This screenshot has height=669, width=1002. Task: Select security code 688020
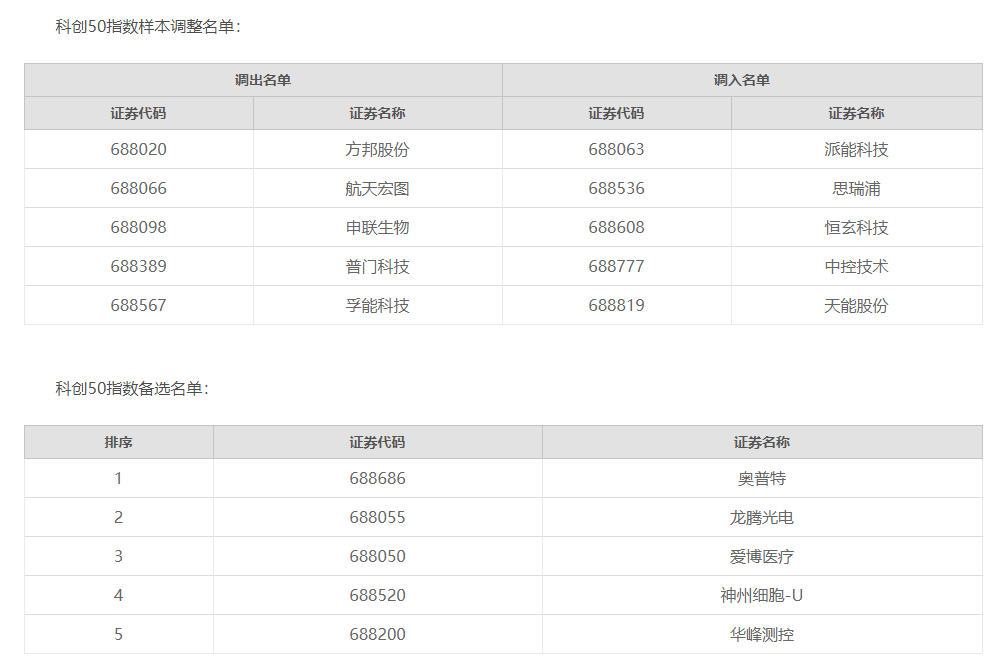pyautogui.click(x=139, y=149)
